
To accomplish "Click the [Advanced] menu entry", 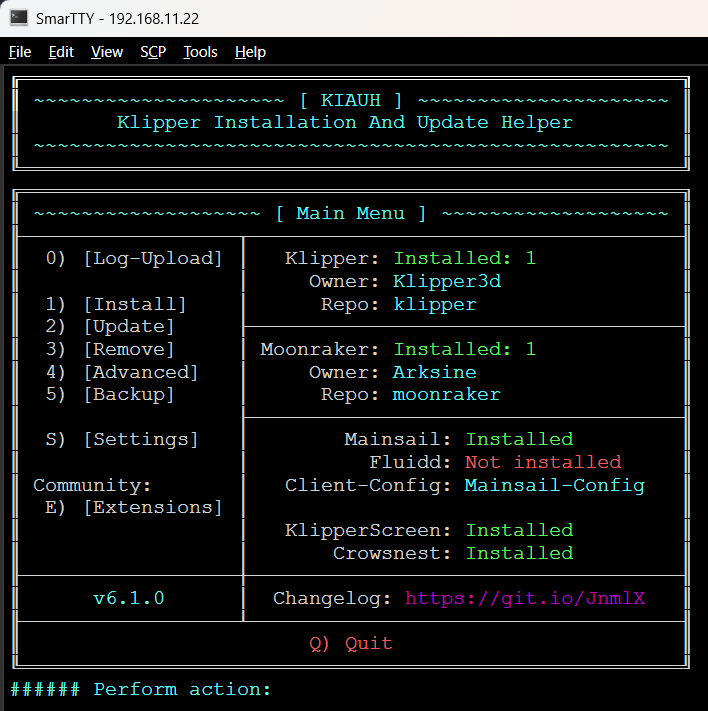I will click(x=140, y=372).
